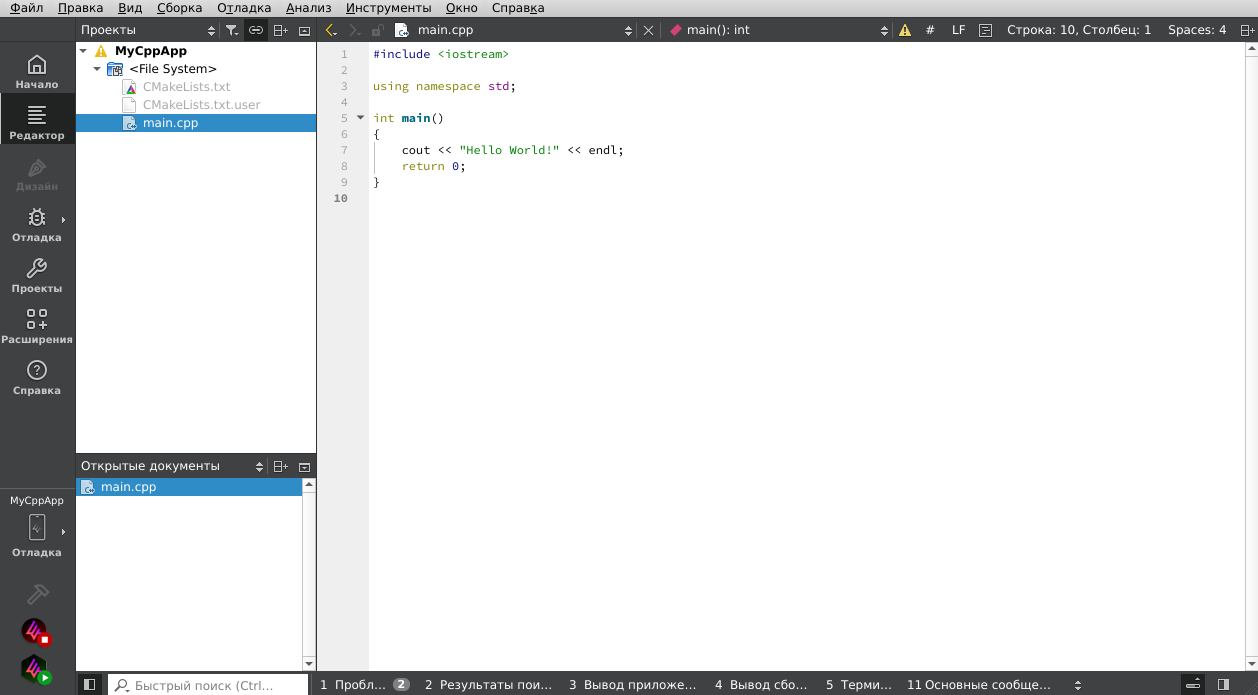Collapse the MyCppApp project tree node
This screenshot has height=695, width=1258.
click(x=84, y=51)
